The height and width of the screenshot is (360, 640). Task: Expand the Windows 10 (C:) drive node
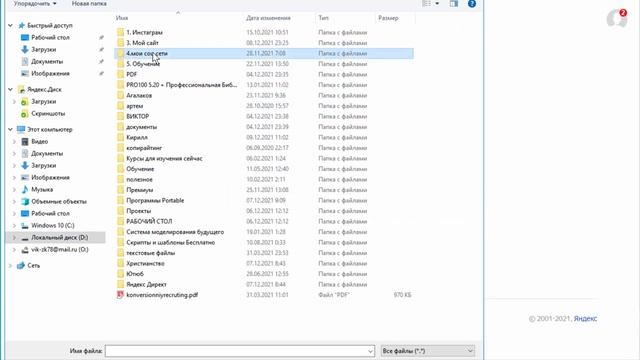[15, 226]
